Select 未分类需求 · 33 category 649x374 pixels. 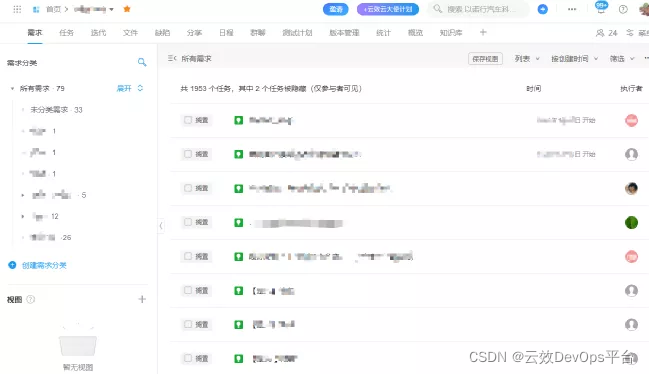[56, 110]
